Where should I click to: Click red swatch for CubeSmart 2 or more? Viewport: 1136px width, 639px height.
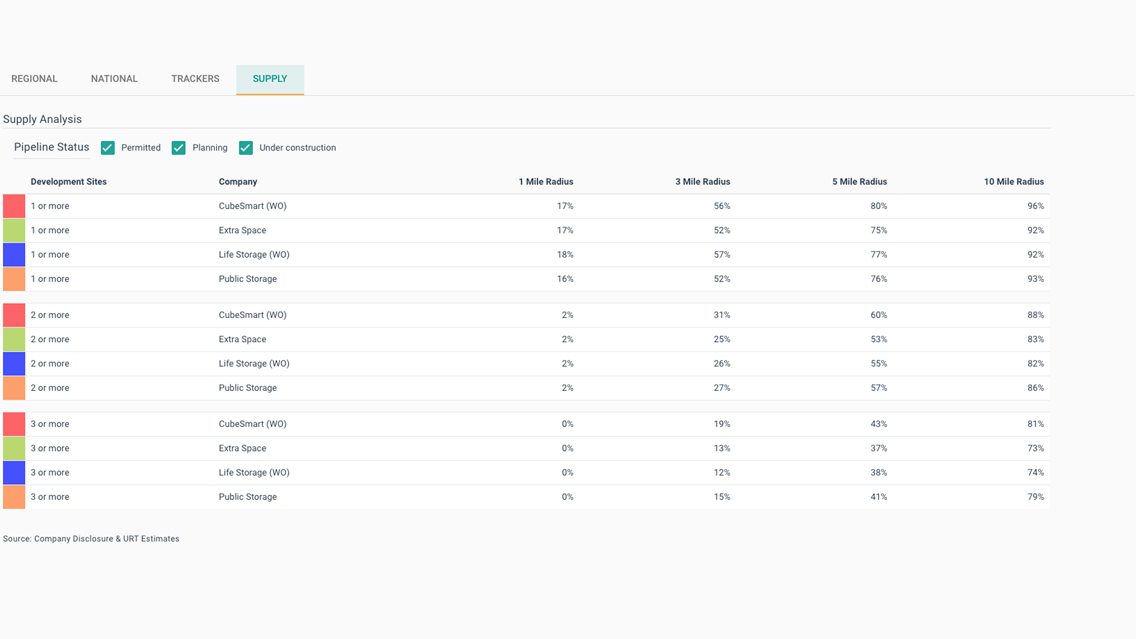click(14, 315)
